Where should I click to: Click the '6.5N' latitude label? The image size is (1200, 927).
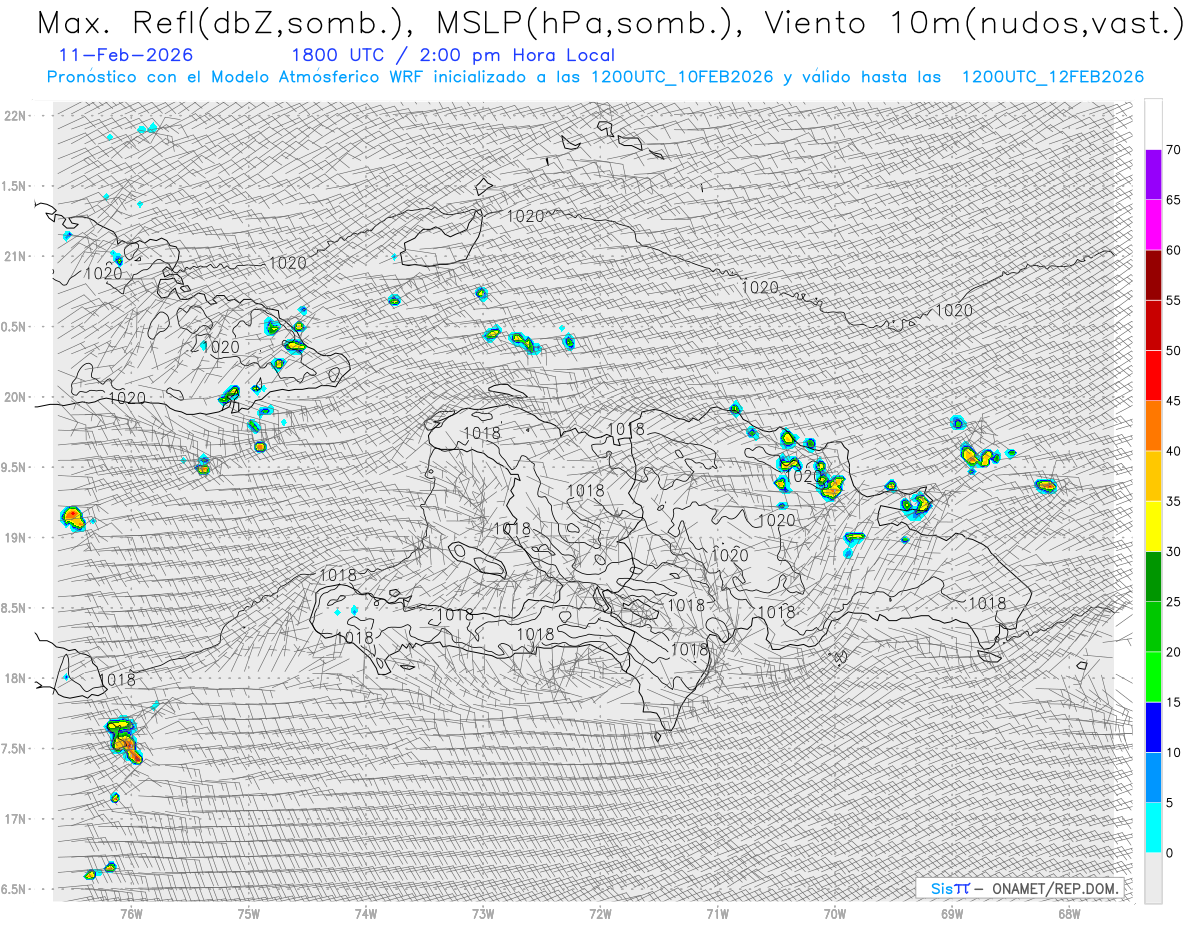(x=15, y=889)
